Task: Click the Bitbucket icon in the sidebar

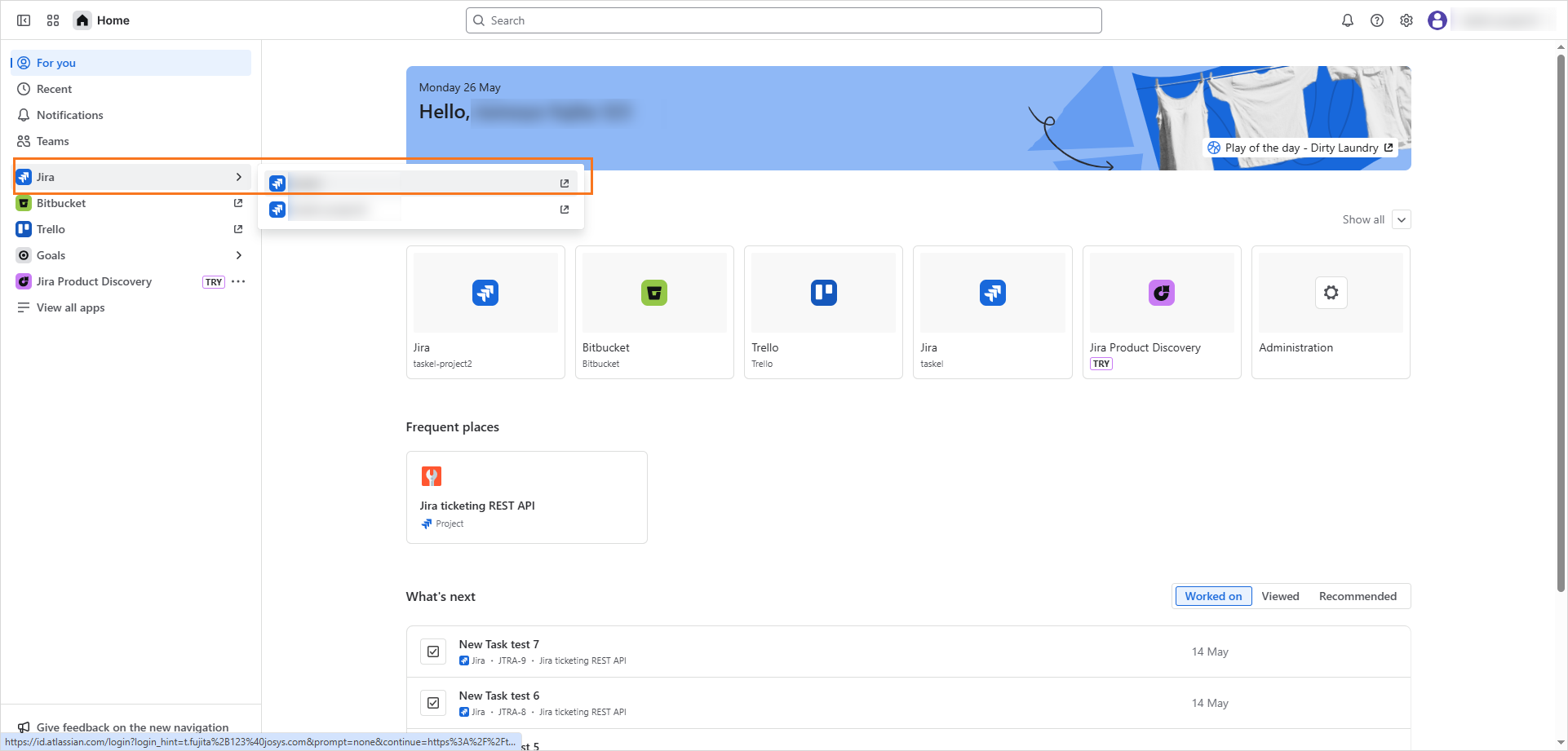Action: pos(24,203)
